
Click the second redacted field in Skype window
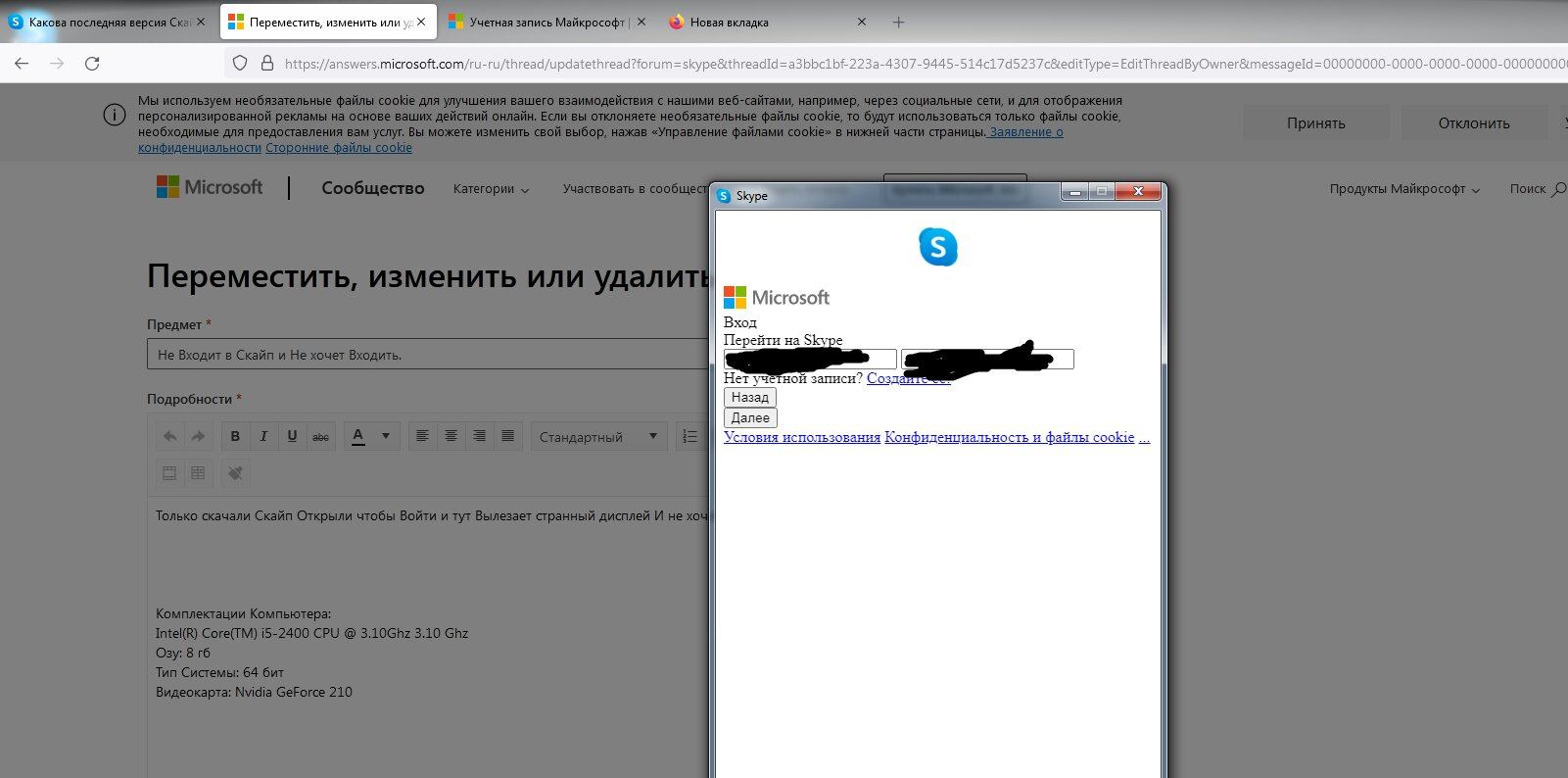click(987, 360)
